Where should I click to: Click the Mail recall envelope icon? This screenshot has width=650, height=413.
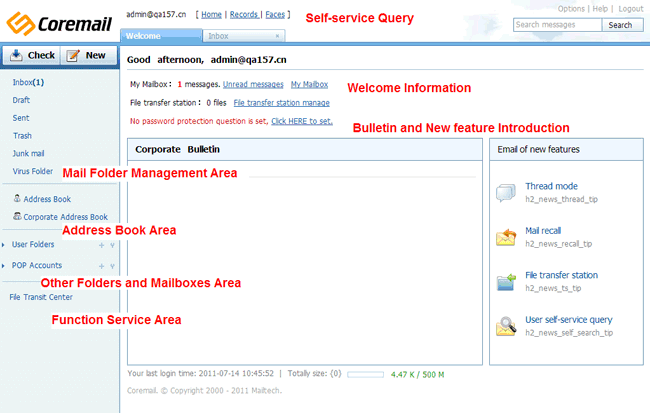[x=506, y=237]
